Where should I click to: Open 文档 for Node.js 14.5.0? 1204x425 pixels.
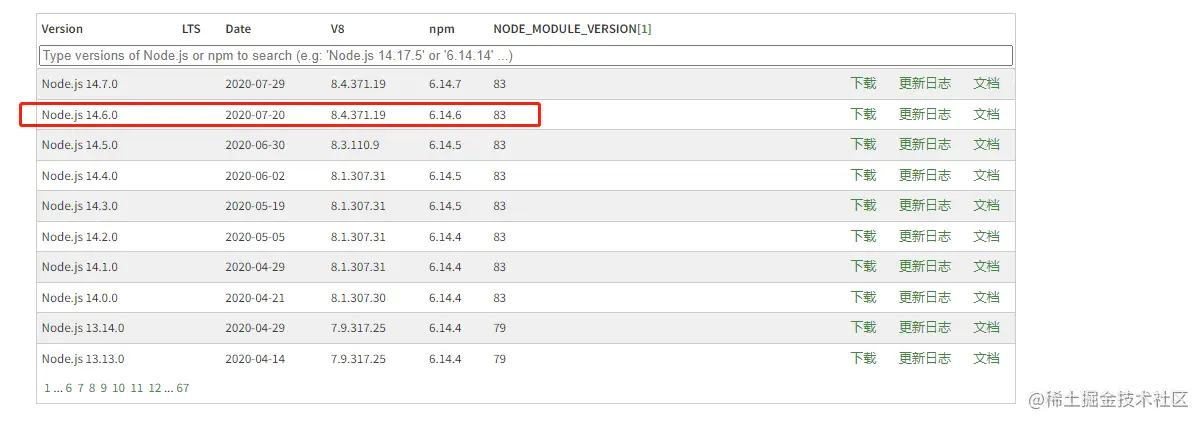(x=986, y=145)
